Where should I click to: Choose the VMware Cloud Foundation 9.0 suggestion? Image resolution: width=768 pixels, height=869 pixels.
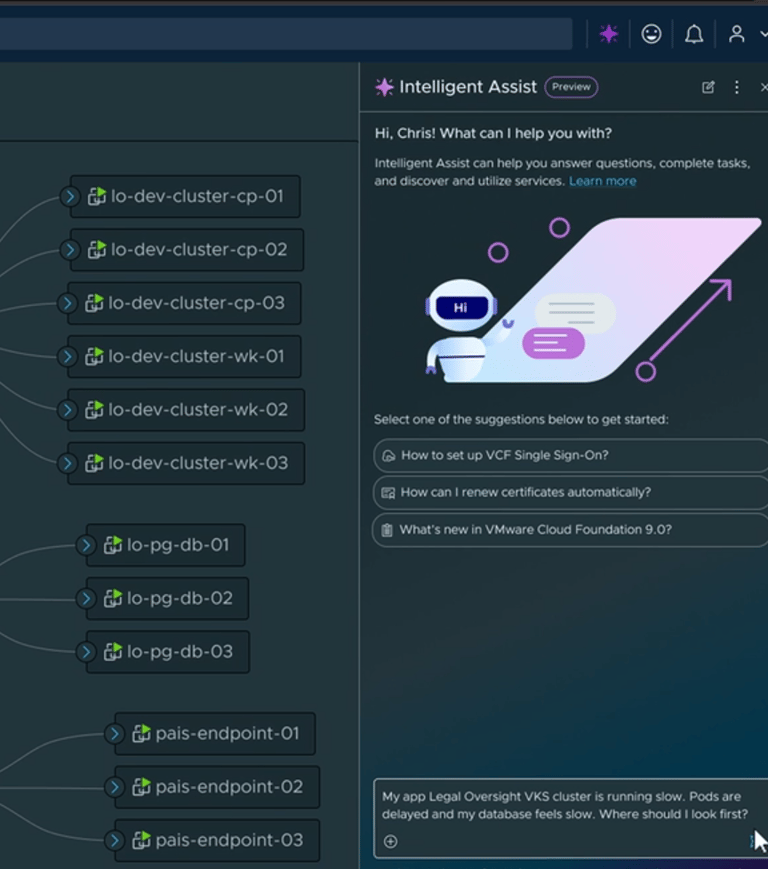click(571, 529)
